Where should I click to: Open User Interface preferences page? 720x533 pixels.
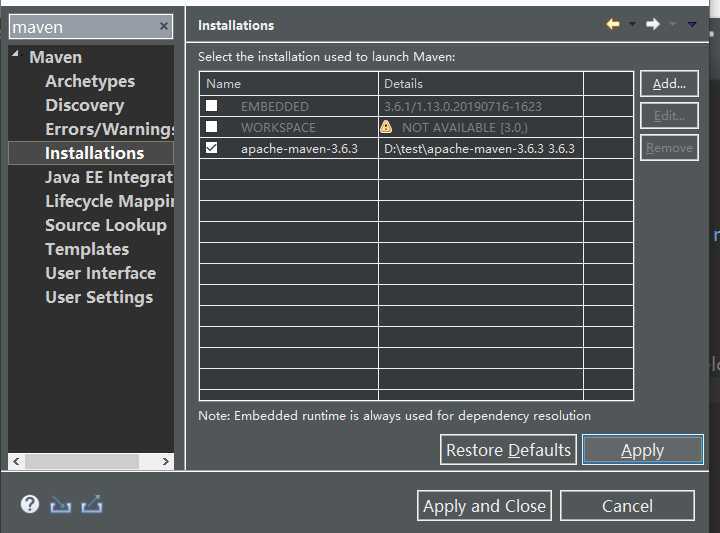pos(101,273)
